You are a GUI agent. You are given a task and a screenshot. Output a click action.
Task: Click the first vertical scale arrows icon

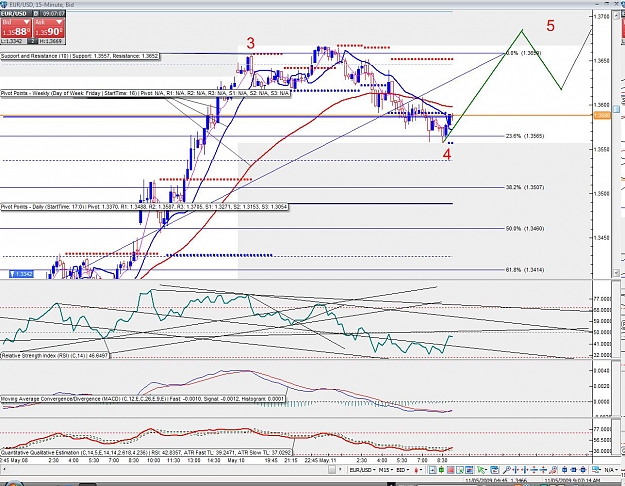tap(534, 470)
